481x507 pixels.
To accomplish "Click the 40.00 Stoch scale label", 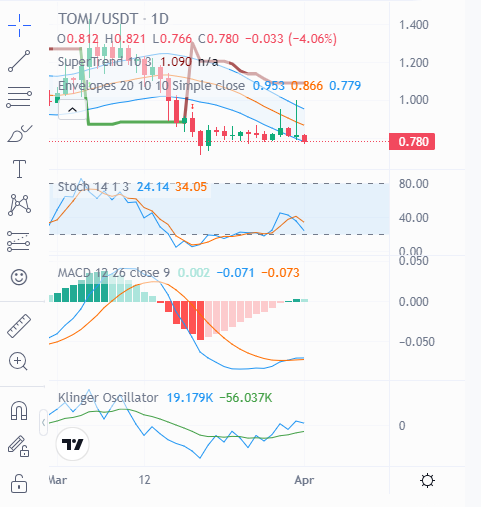I will [x=414, y=218].
